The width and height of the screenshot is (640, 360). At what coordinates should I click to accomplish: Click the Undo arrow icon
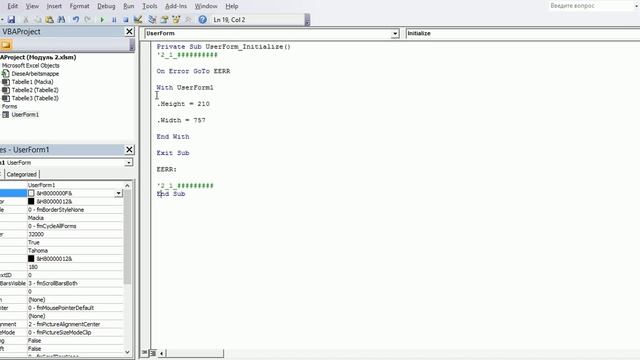76,20
